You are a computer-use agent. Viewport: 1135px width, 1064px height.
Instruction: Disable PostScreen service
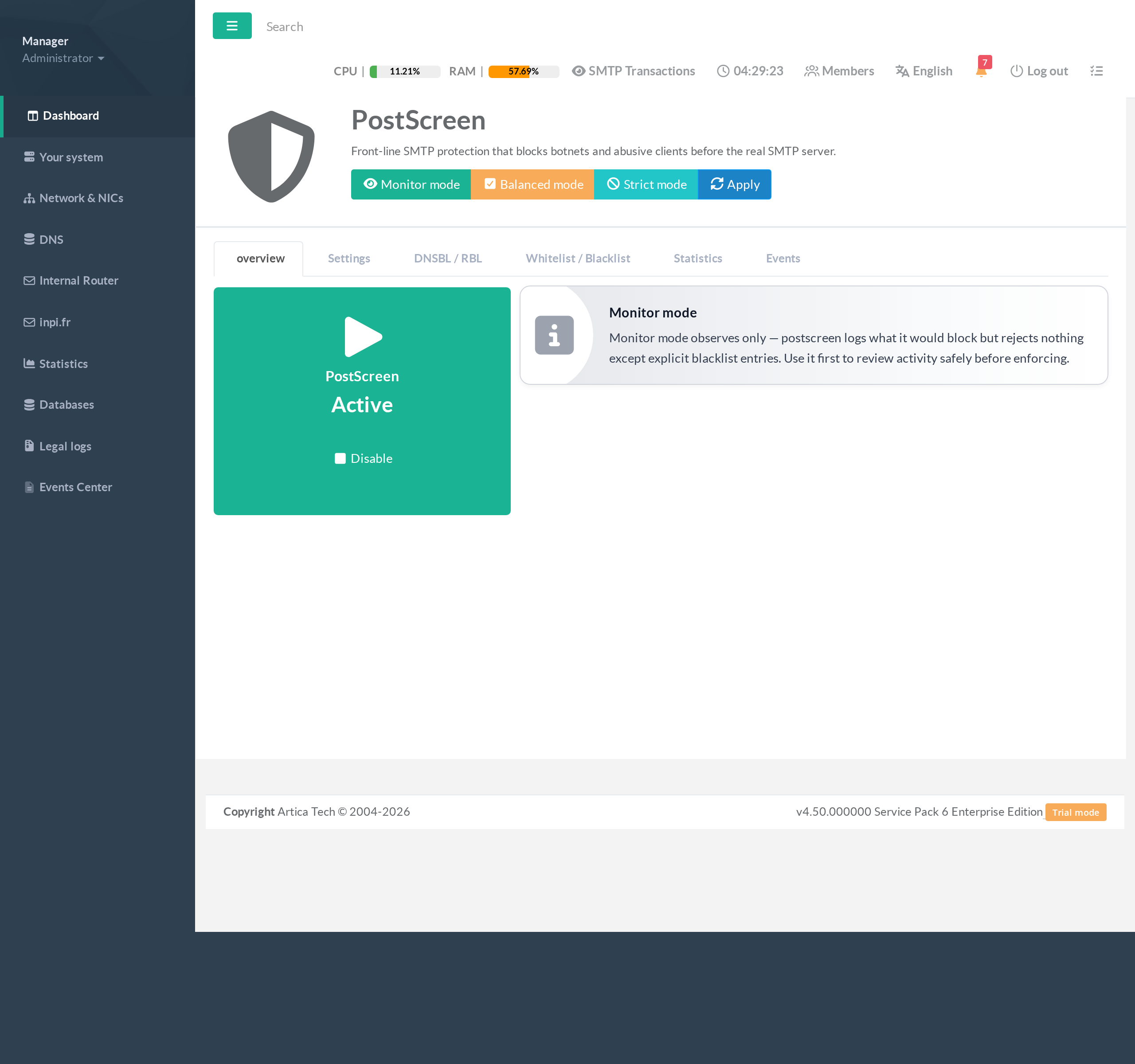click(x=363, y=458)
